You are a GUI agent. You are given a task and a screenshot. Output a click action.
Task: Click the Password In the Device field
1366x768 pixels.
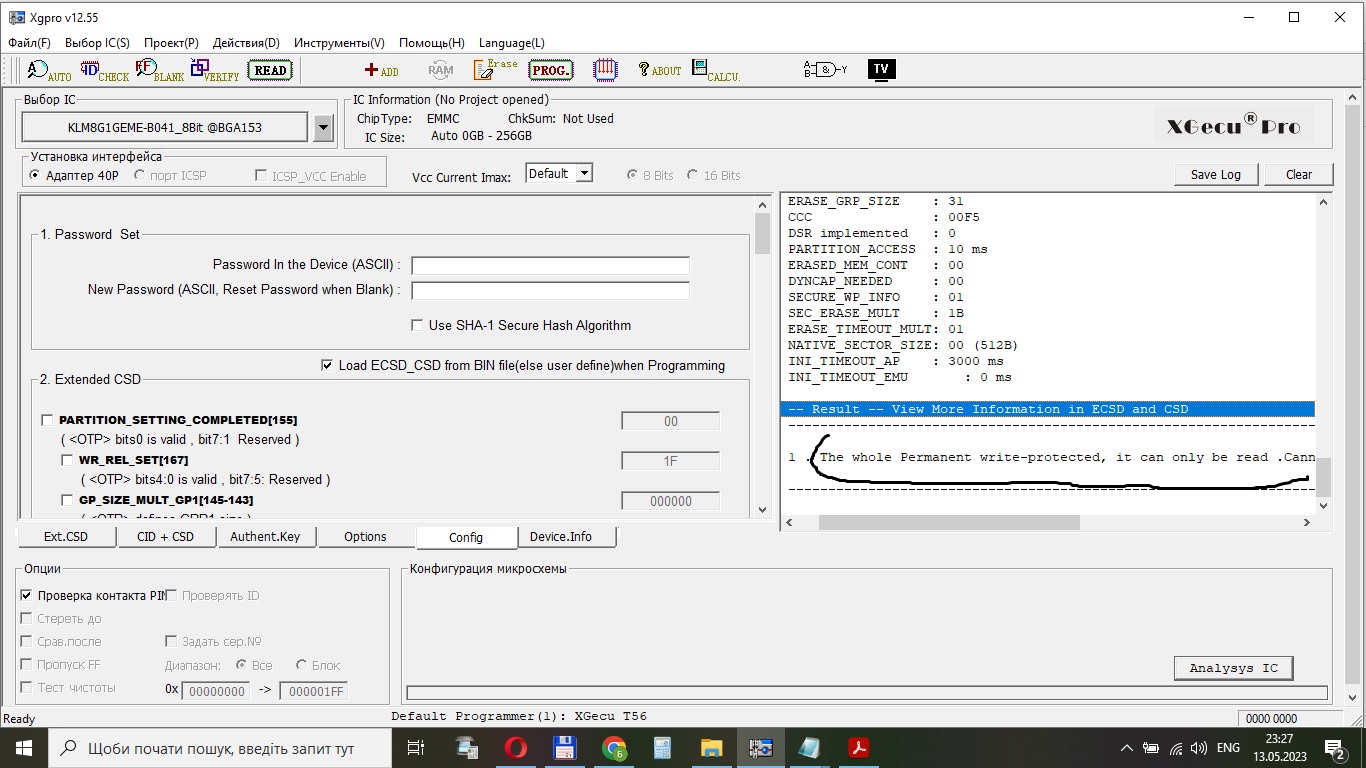point(550,265)
